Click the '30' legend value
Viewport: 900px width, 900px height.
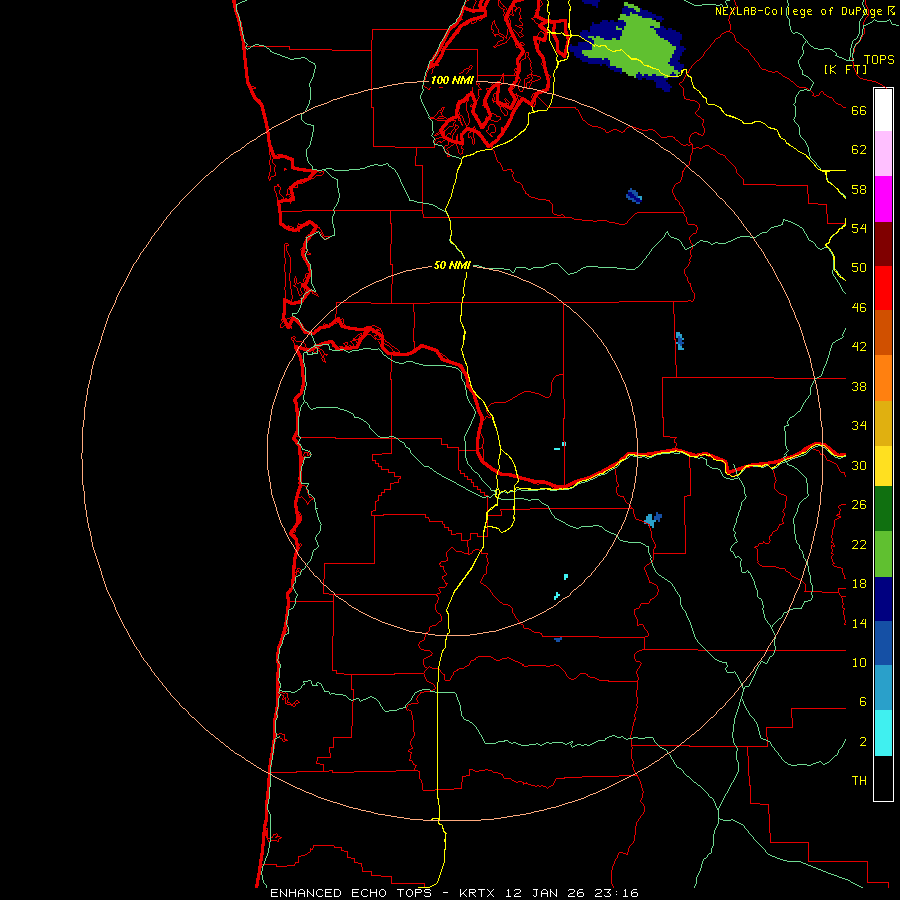(x=859, y=465)
